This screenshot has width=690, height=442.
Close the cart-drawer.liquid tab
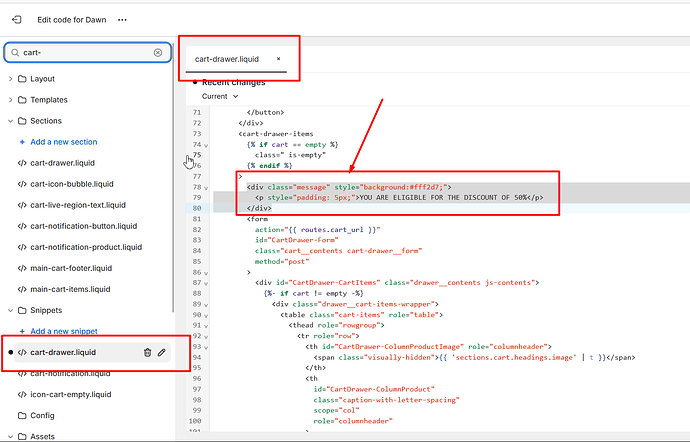pyautogui.click(x=279, y=59)
